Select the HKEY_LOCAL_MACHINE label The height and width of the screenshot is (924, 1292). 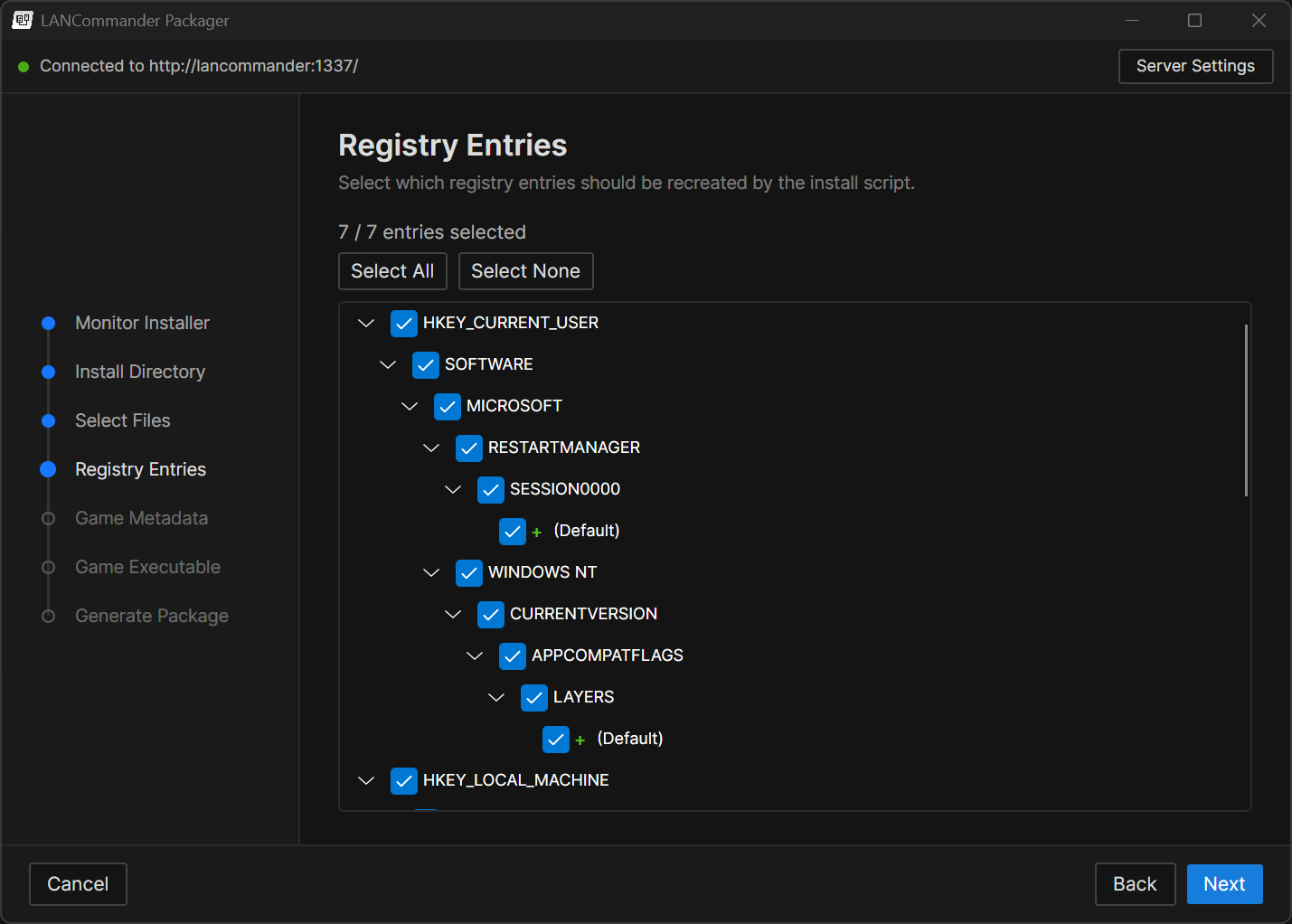pyautogui.click(x=516, y=781)
